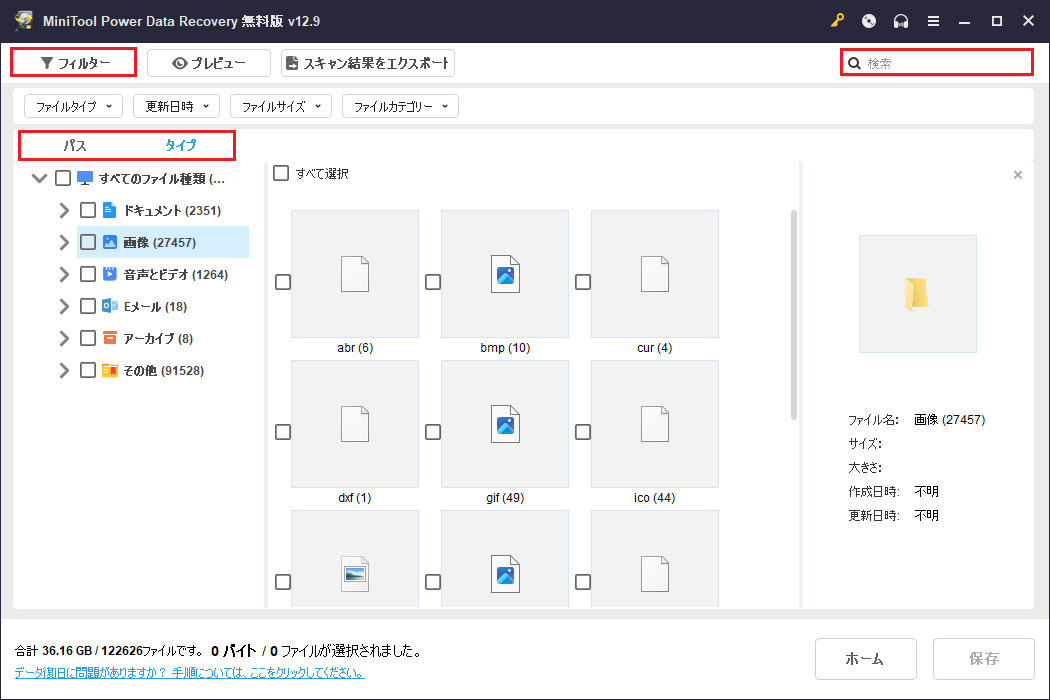Click the E-mail Outlook icon

pos(110,306)
